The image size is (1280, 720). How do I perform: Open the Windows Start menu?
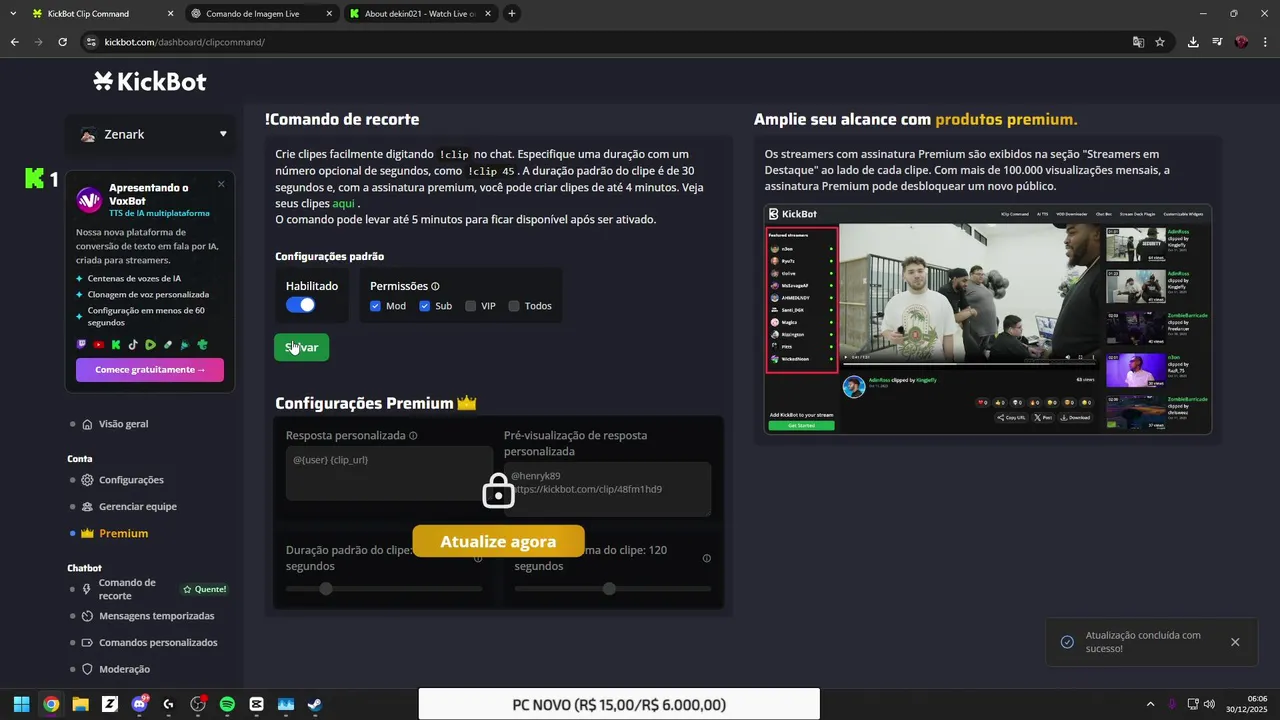tap(21, 704)
